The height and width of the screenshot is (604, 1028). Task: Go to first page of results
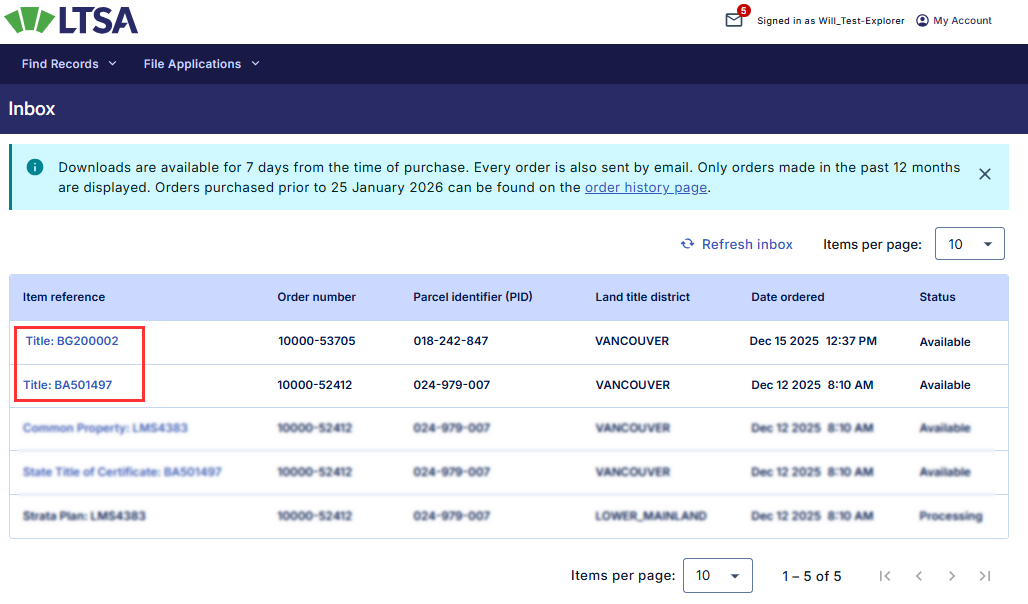click(884, 576)
